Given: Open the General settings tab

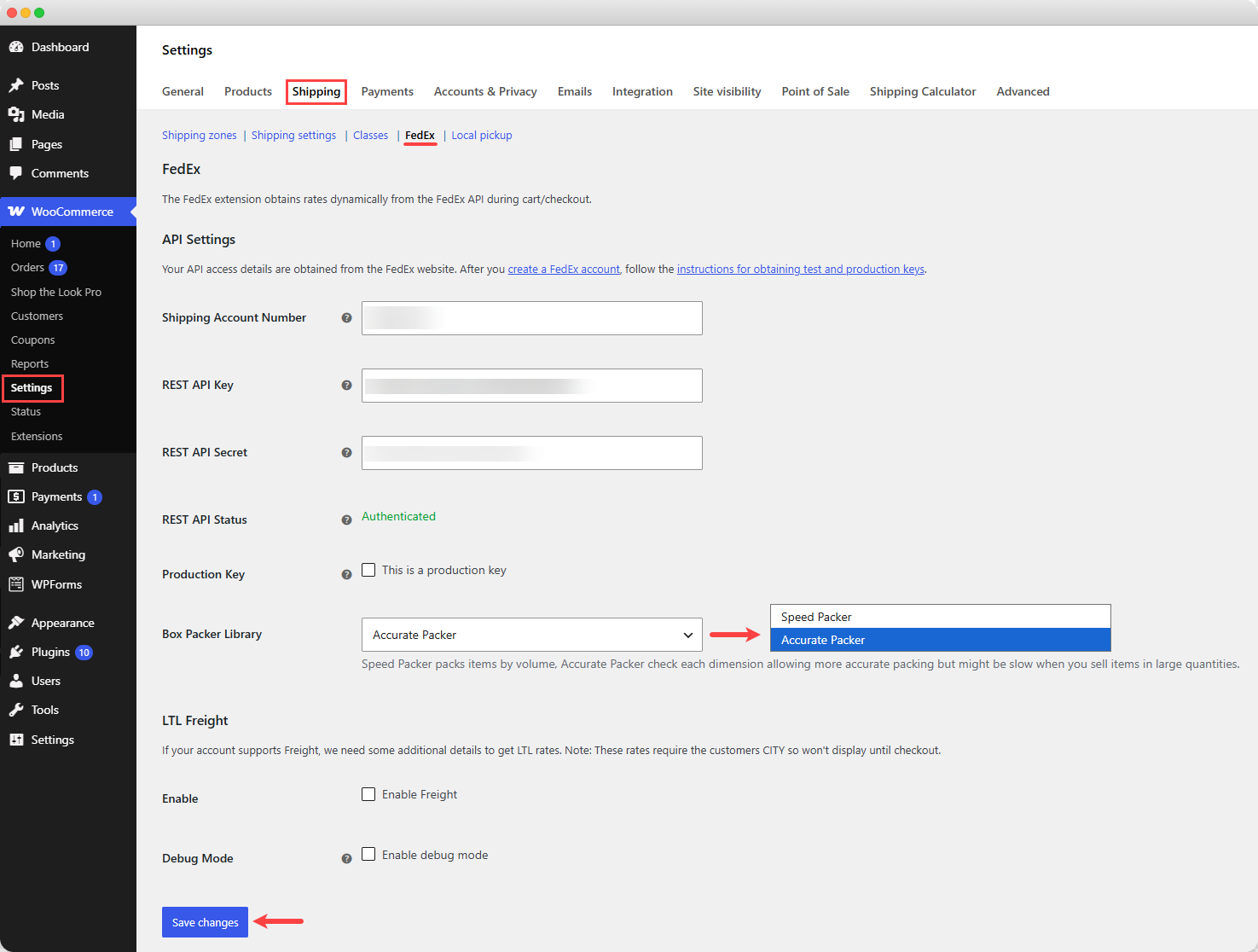Looking at the screenshot, I should [x=183, y=91].
